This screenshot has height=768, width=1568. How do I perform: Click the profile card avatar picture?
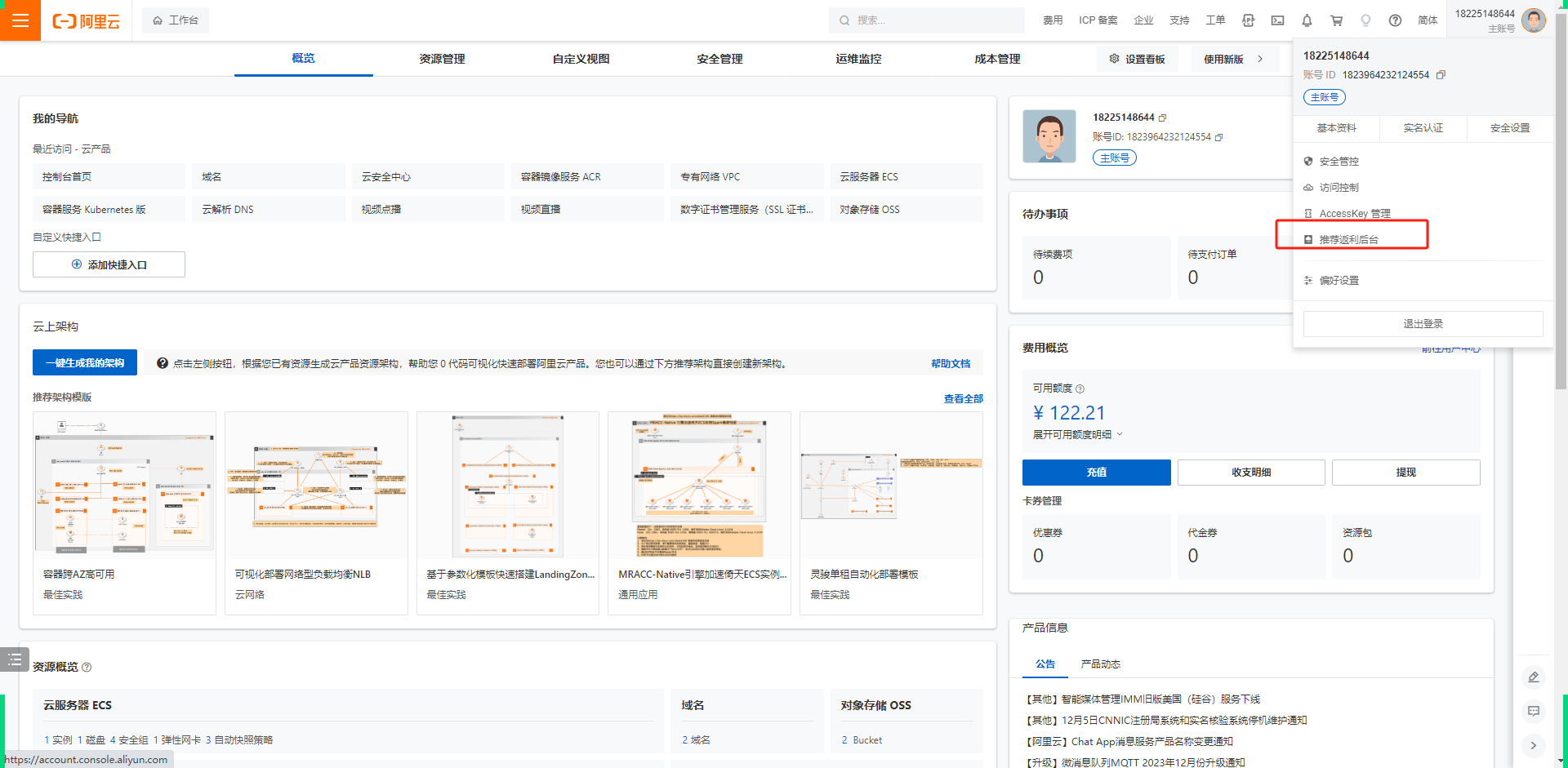[x=1049, y=136]
